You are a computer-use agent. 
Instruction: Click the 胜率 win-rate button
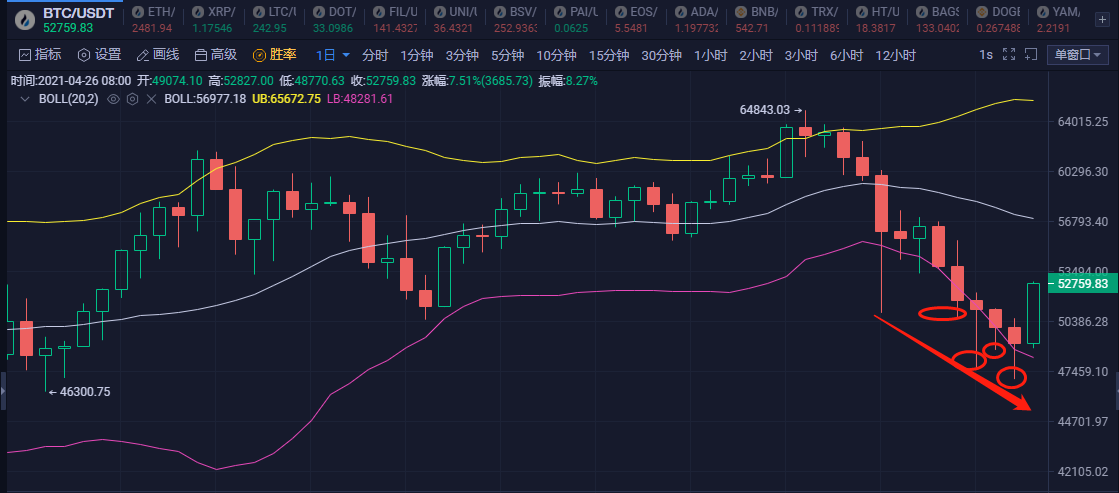coord(275,55)
